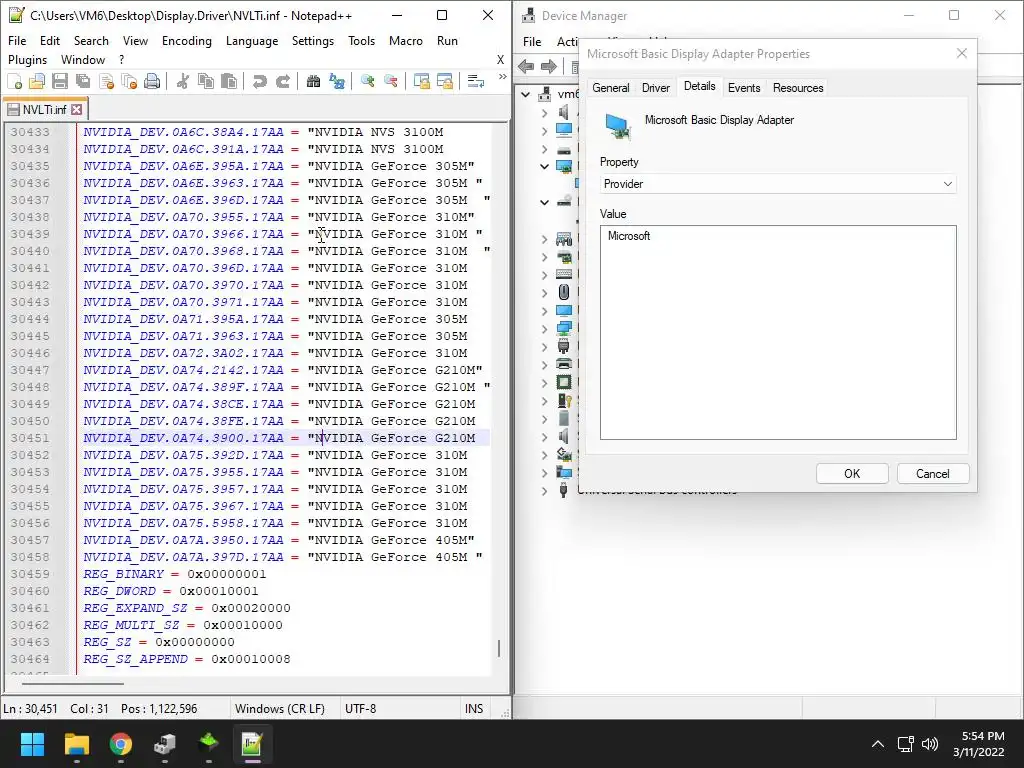Collapse the vm6 root tree node
This screenshot has width=1024, height=768.
[x=526, y=94]
